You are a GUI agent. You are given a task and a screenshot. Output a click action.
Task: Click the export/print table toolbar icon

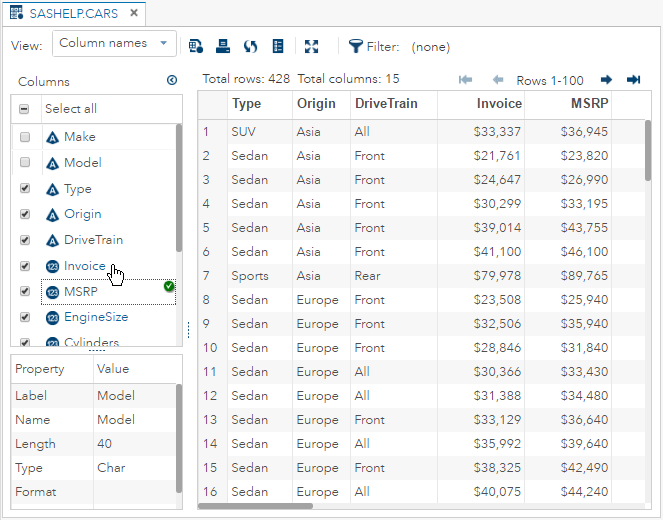tap(224, 46)
